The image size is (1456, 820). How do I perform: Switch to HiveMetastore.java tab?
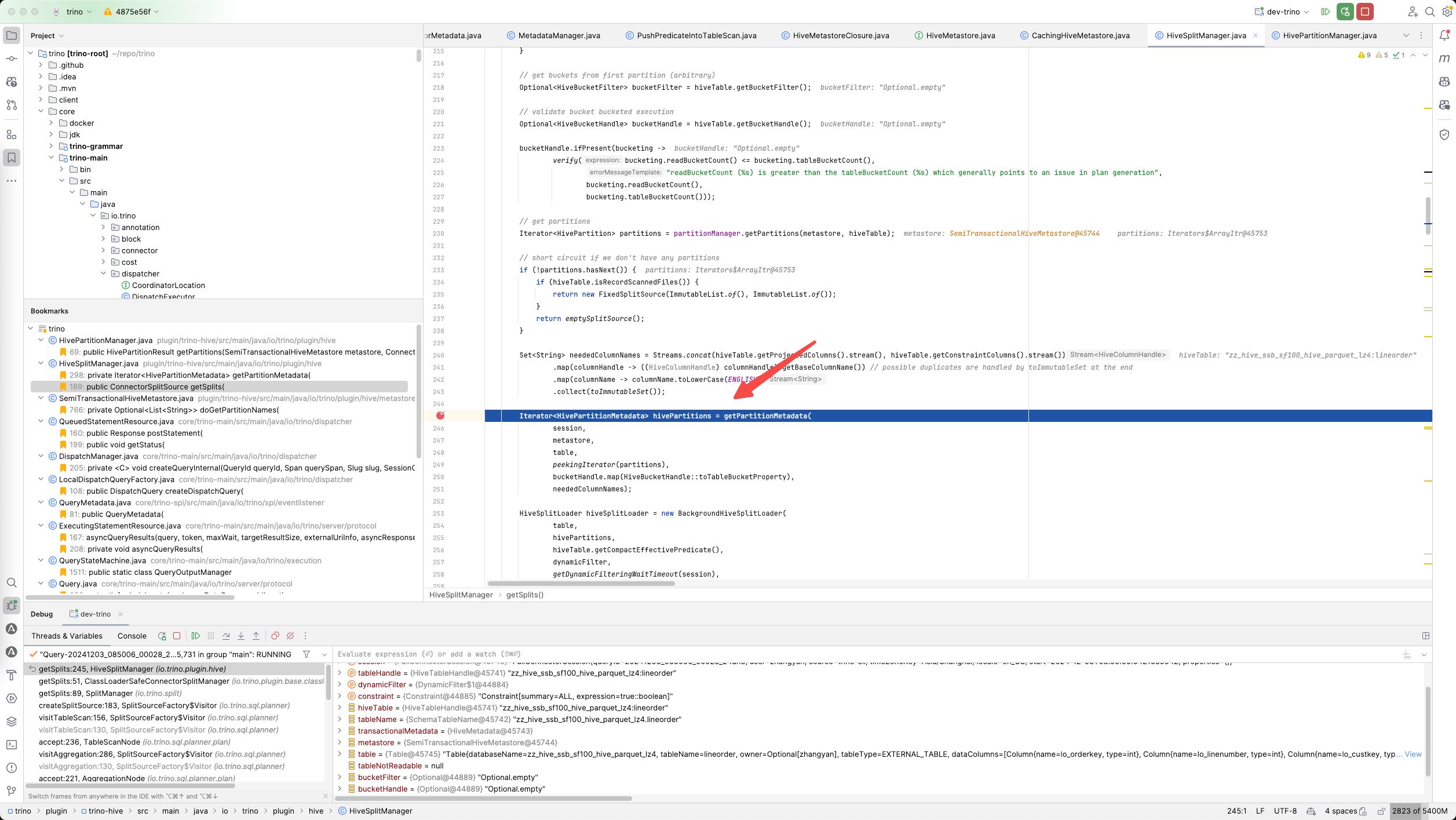[x=955, y=35]
